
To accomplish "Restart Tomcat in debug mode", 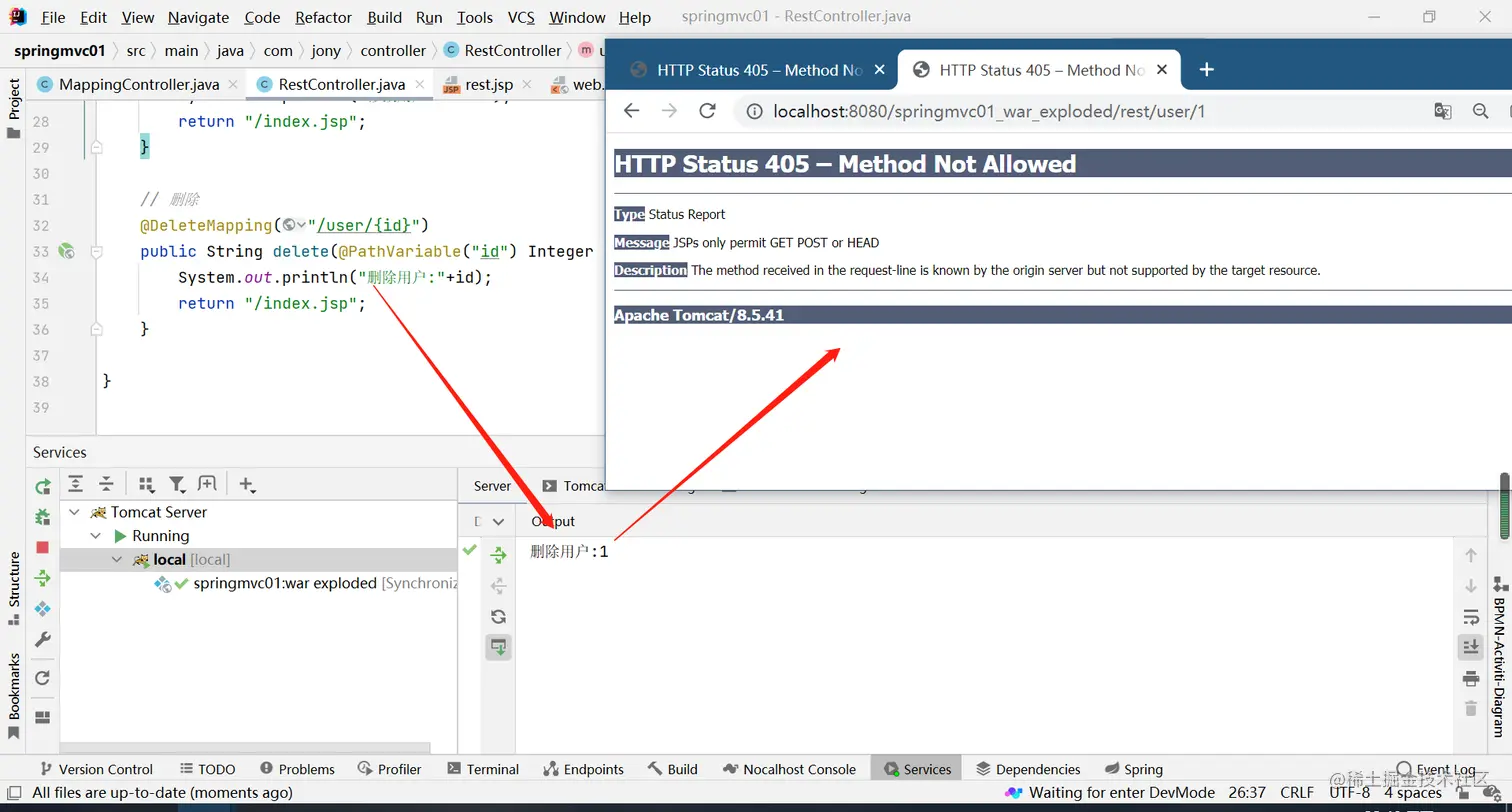I will click(42, 517).
